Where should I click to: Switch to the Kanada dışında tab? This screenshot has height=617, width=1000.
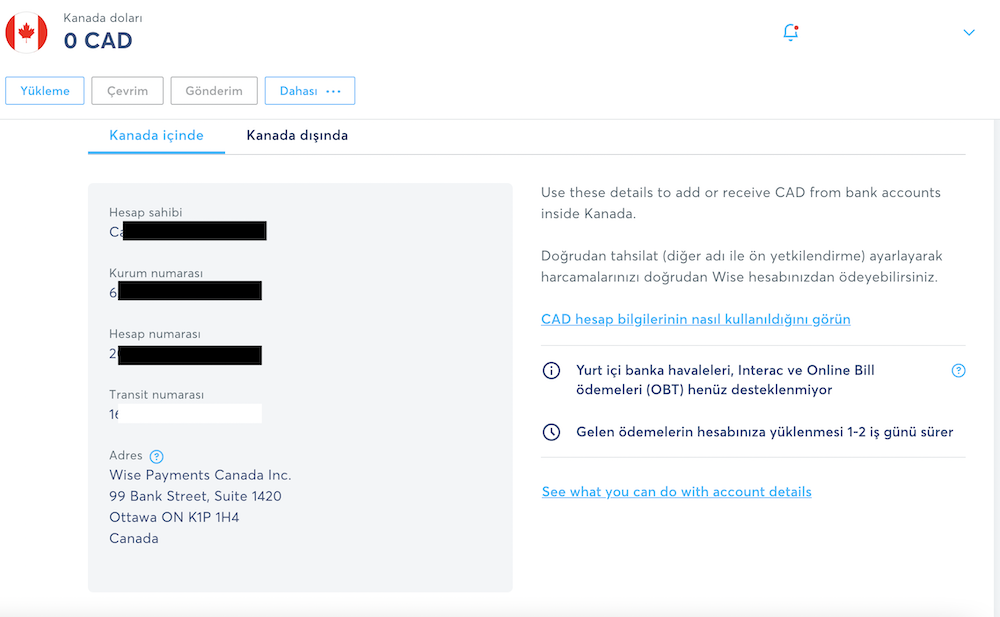point(297,135)
